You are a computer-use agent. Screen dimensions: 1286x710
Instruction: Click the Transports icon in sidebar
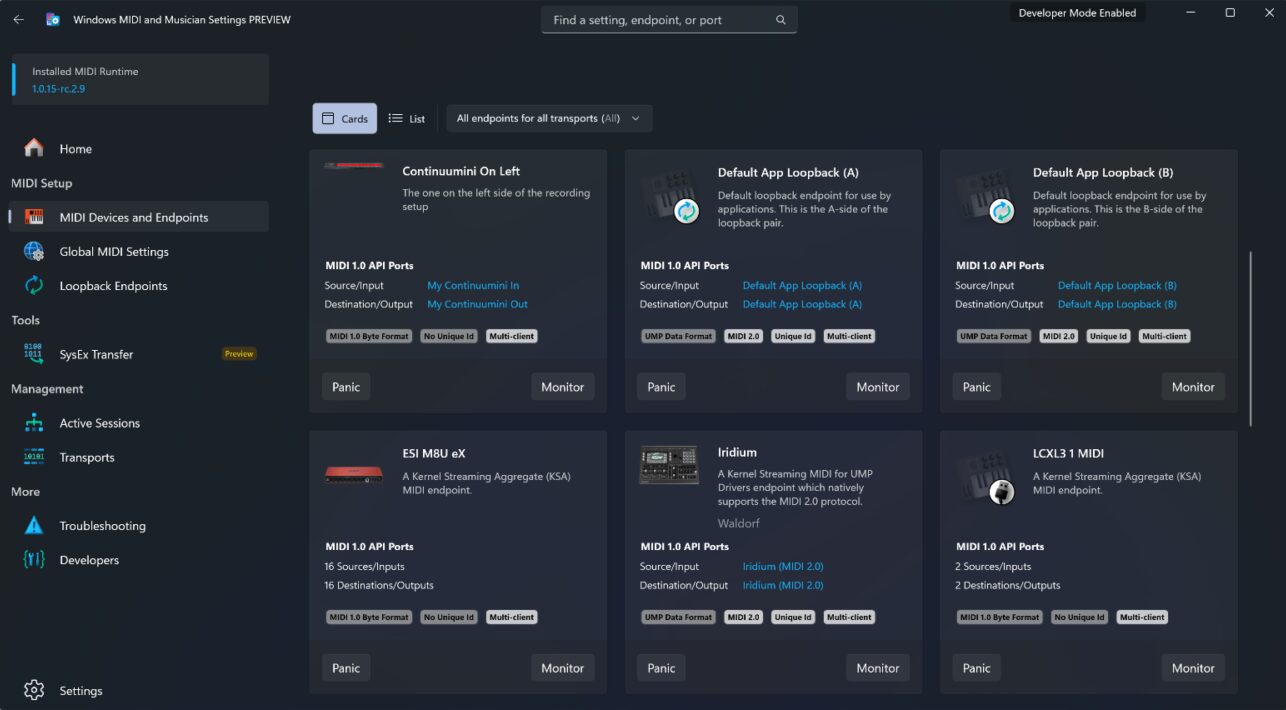(34, 457)
